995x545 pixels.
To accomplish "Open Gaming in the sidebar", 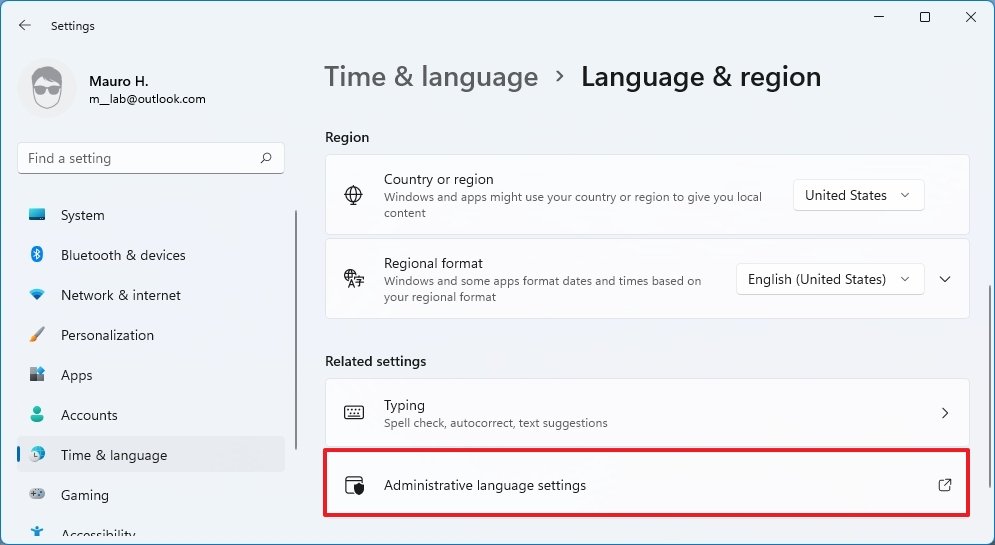I will [x=85, y=495].
